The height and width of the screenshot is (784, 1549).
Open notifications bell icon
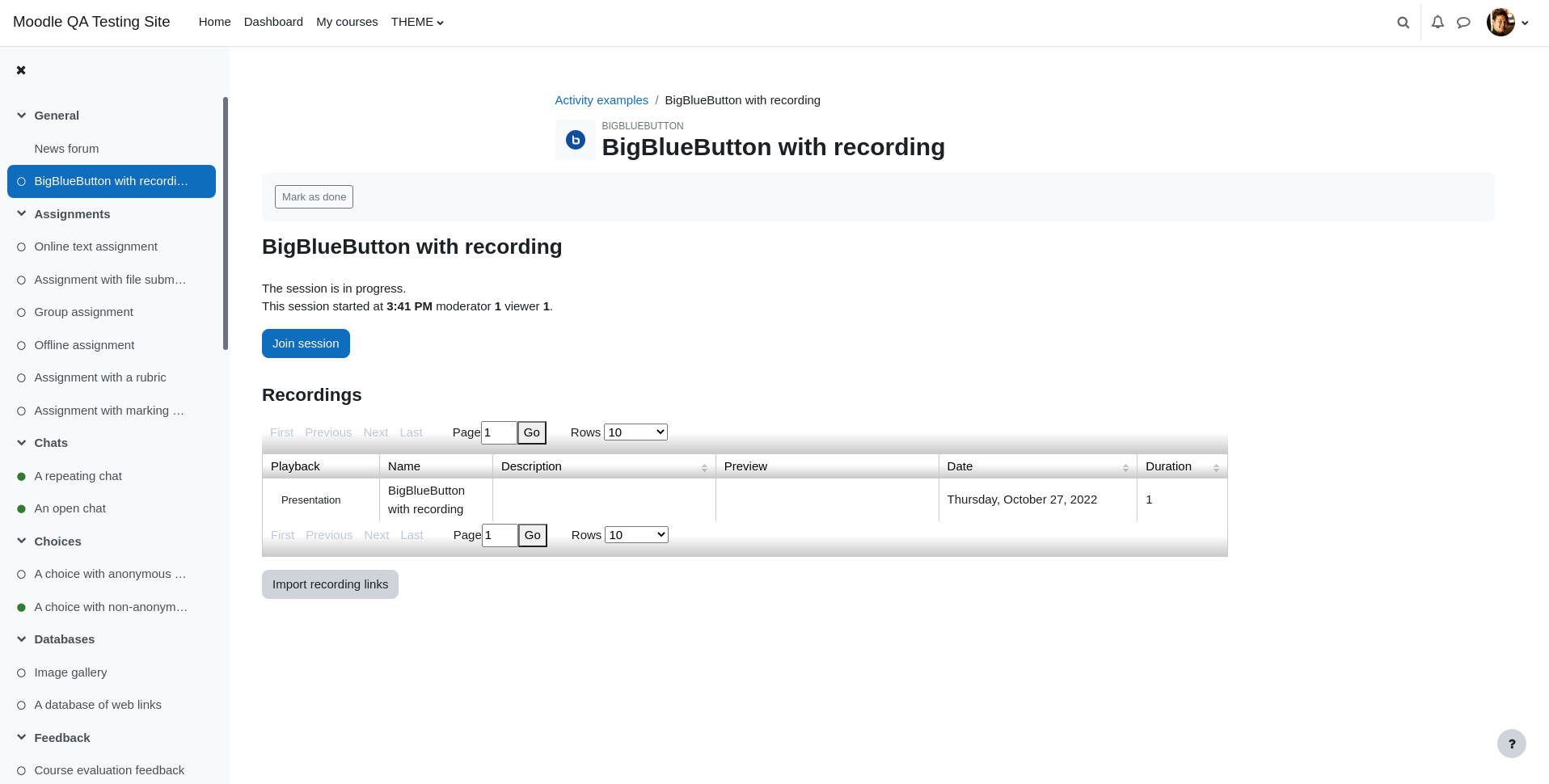(1437, 23)
